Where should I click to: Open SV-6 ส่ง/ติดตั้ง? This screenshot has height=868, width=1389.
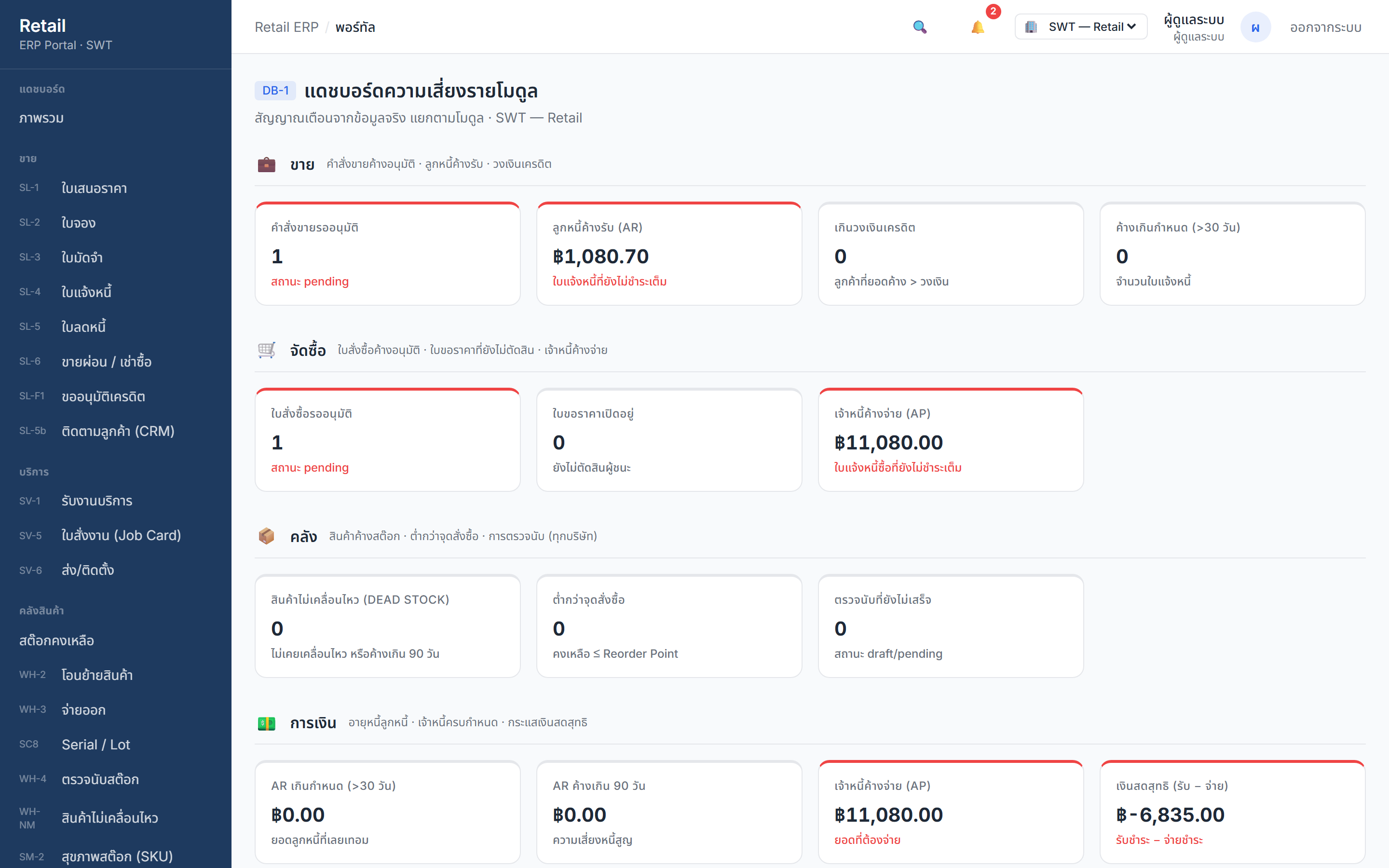point(115,570)
